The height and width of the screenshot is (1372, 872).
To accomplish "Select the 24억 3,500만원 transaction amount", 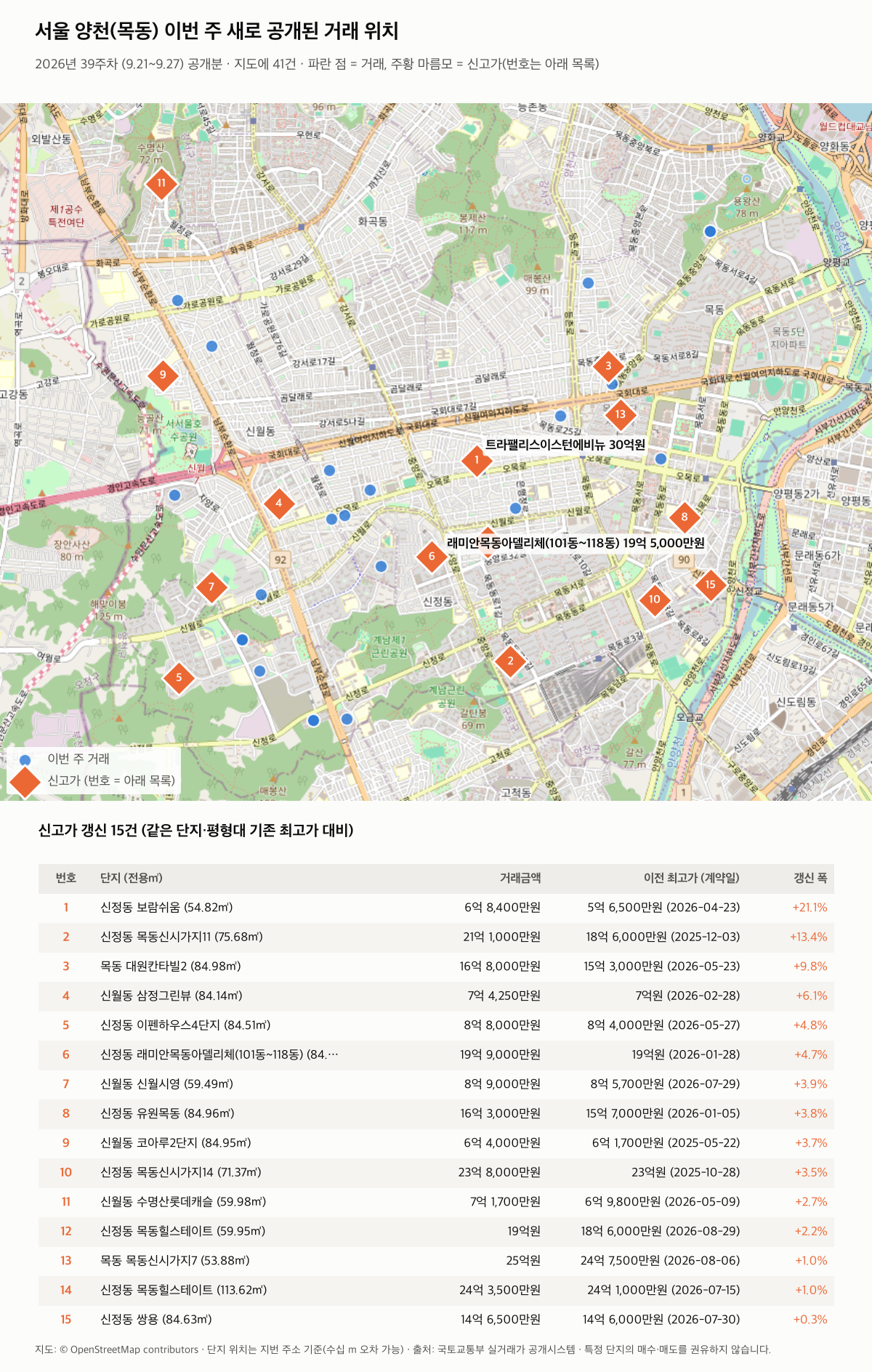I will 500,1290.
